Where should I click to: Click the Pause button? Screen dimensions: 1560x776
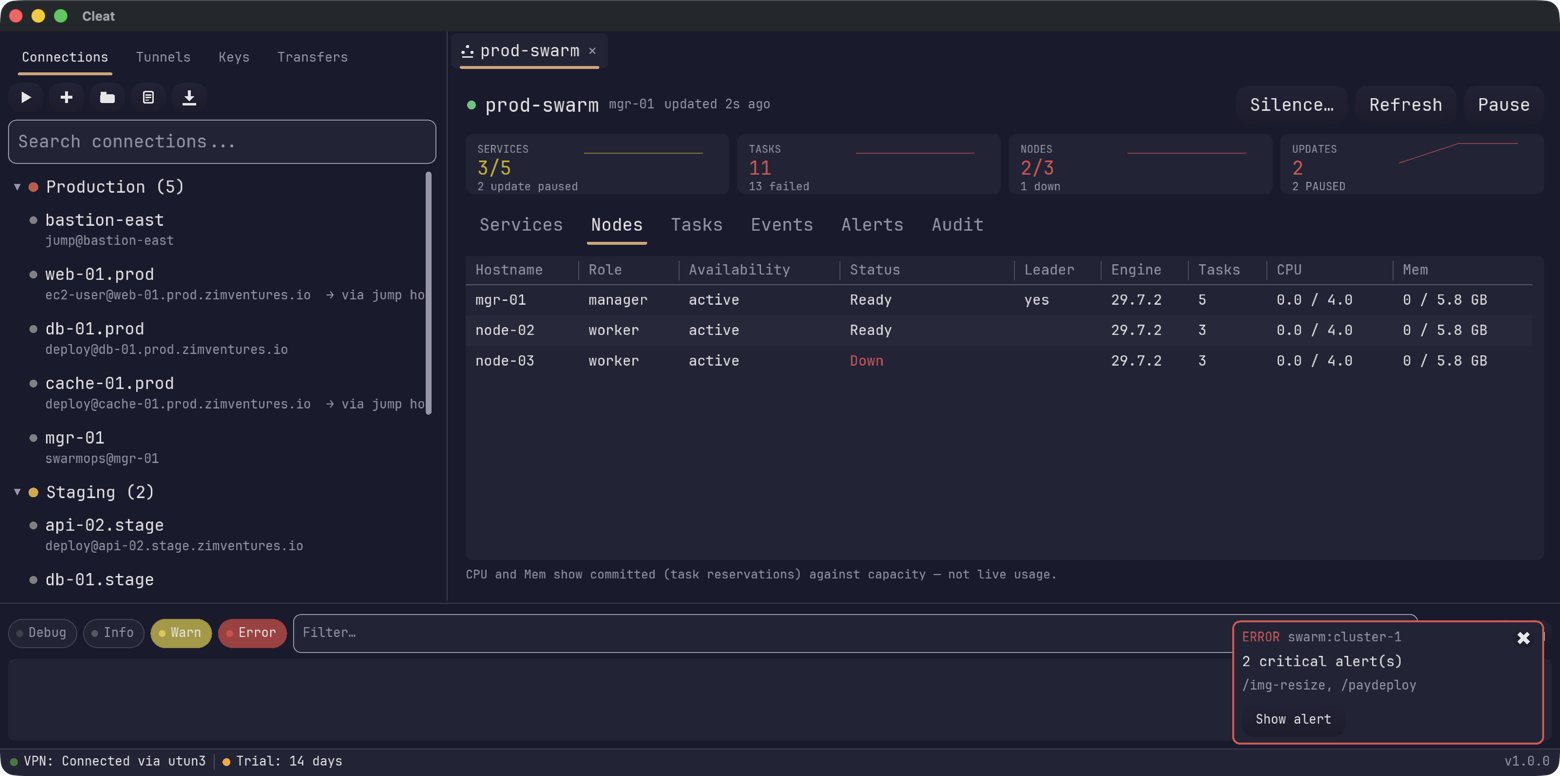click(x=1504, y=105)
